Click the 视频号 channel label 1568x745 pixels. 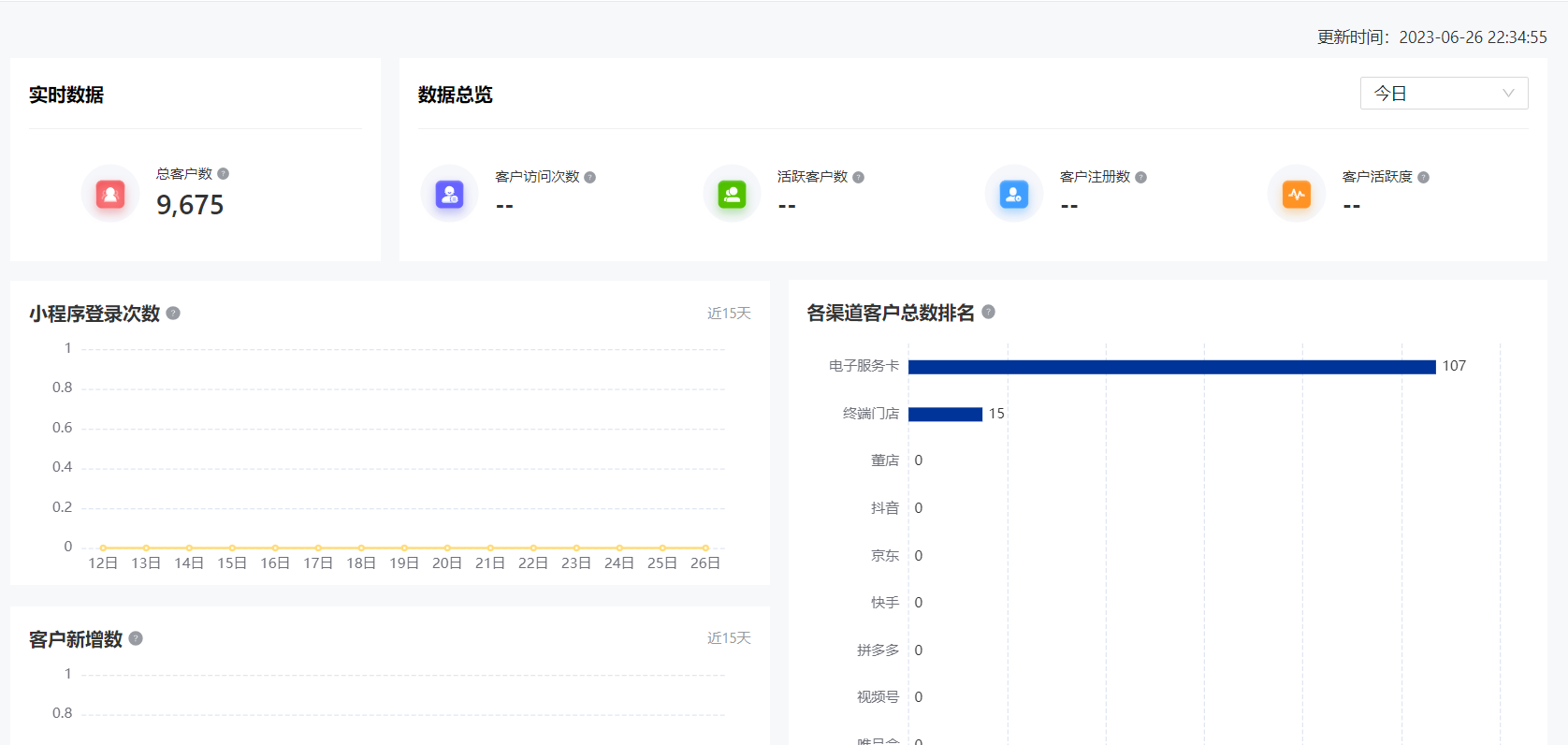pos(878,697)
